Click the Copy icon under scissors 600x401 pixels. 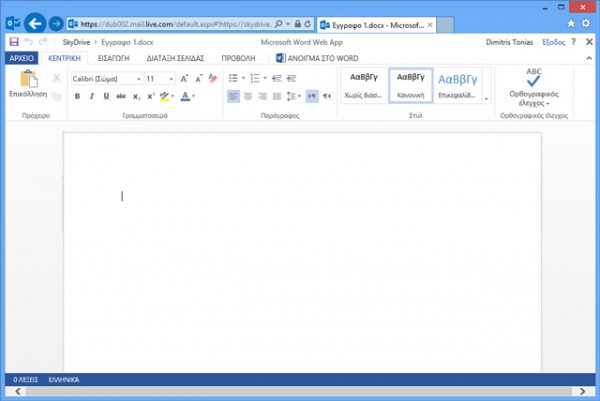coord(57,96)
